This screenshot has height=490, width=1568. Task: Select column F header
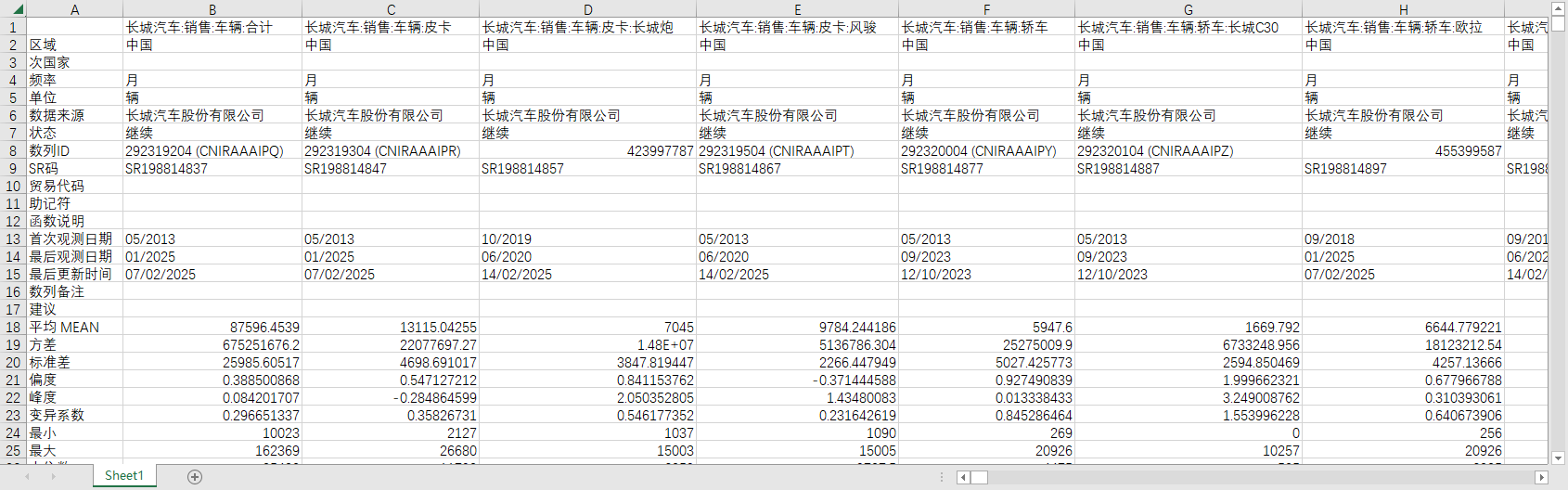pyautogui.click(x=986, y=9)
